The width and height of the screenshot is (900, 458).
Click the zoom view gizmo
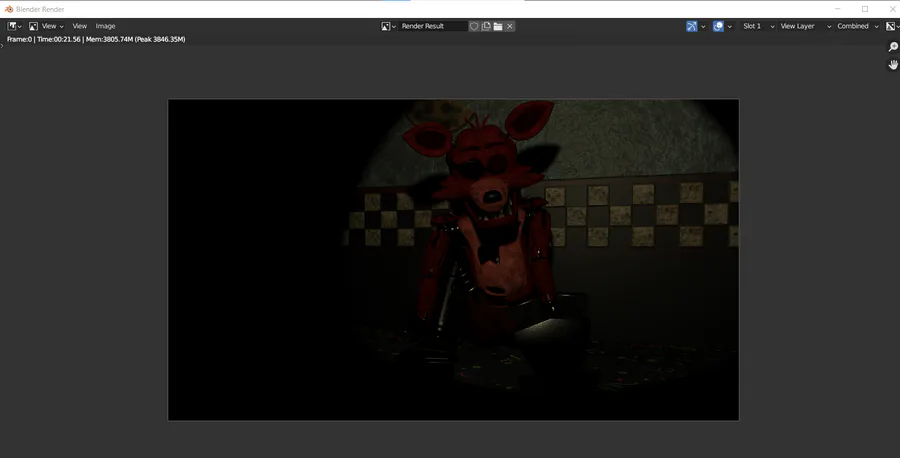pyautogui.click(x=893, y=47)
